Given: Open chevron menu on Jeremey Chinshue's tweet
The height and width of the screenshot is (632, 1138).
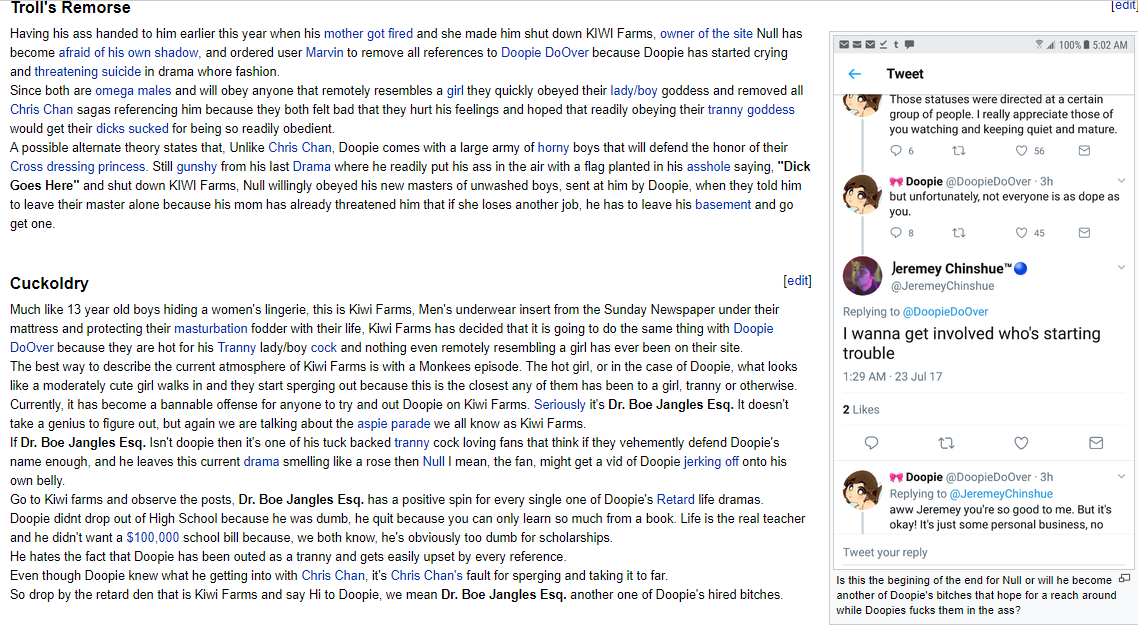Looking at the screenshot, I should tap(1121, 267).
